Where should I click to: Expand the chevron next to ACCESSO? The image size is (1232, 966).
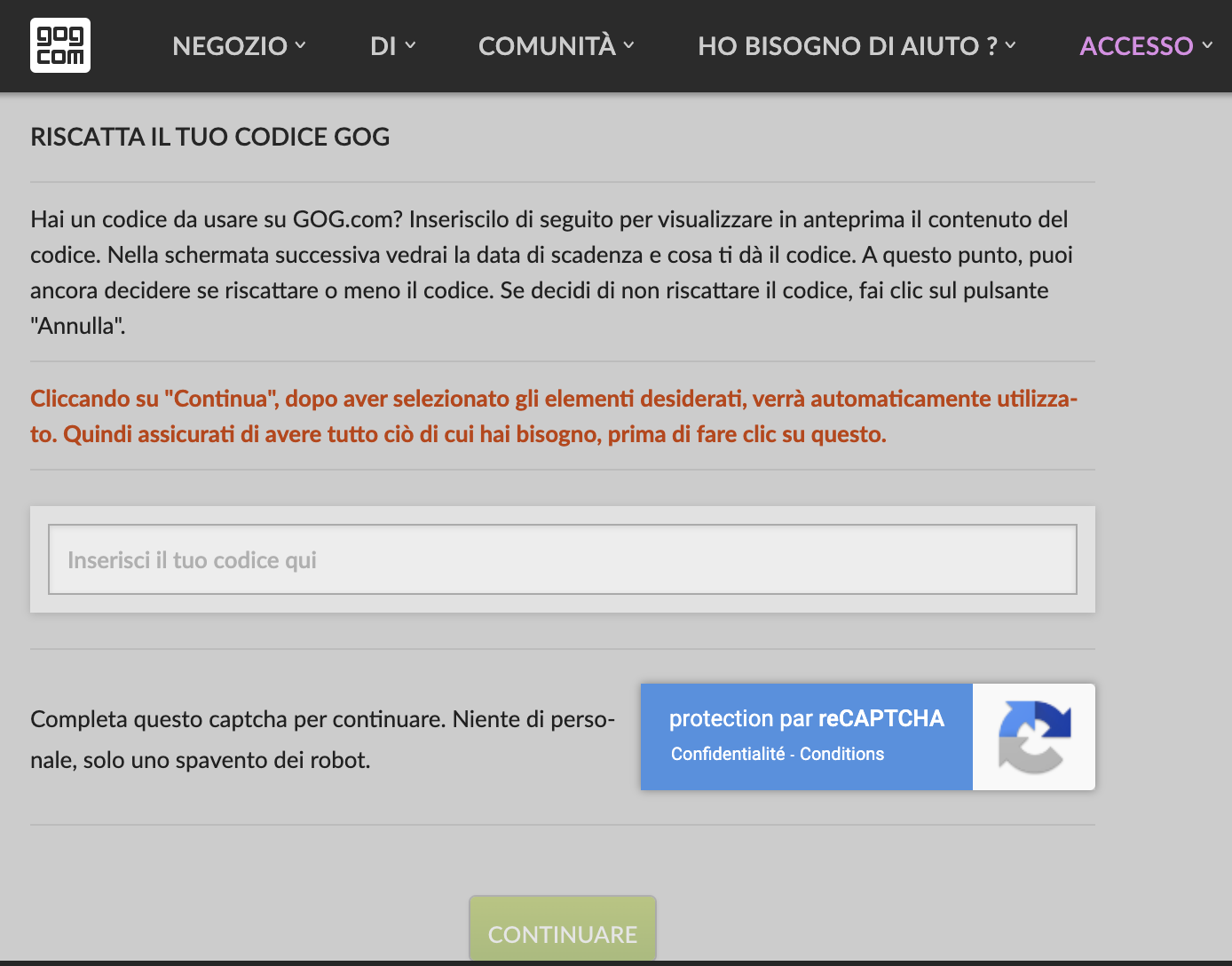1207,45
